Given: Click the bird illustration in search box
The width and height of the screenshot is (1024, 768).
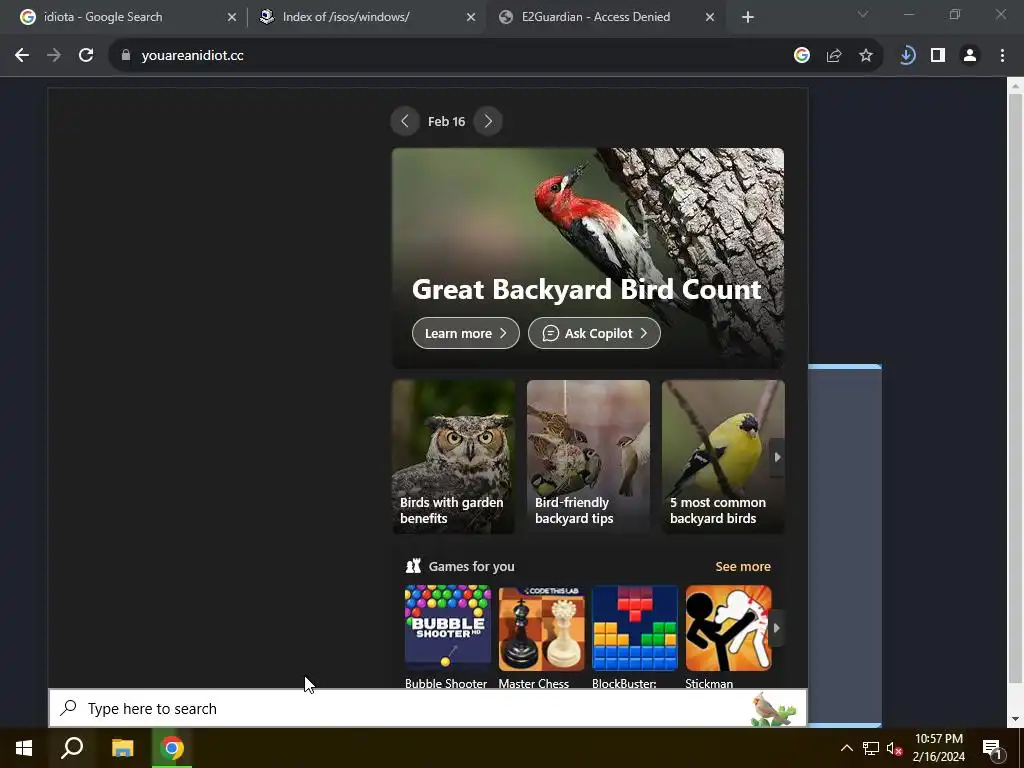Looking at the screenshot, I should pyautogui.click(x=773, y=710).
